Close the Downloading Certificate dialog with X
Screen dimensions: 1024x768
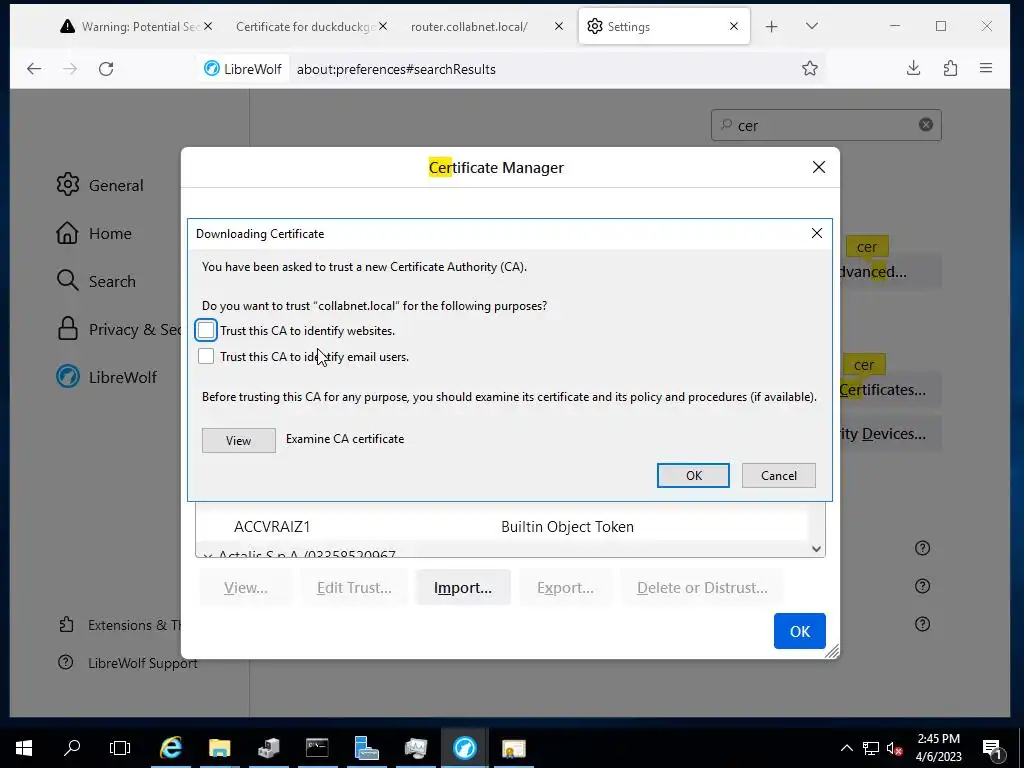(816, 233)
